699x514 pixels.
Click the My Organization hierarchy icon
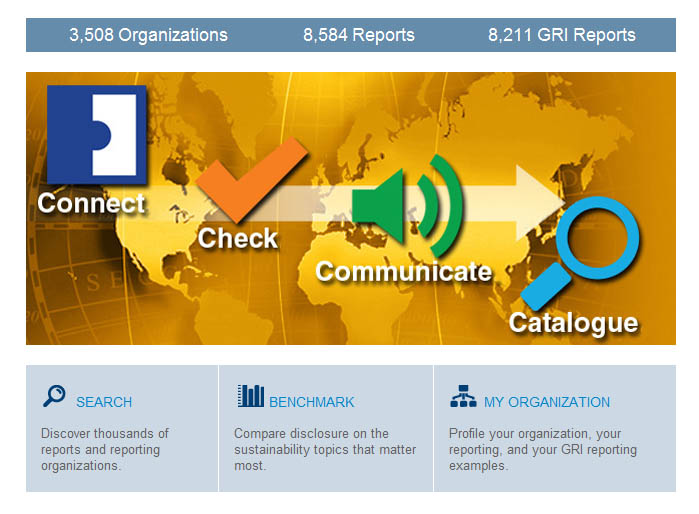coord(463,397)
